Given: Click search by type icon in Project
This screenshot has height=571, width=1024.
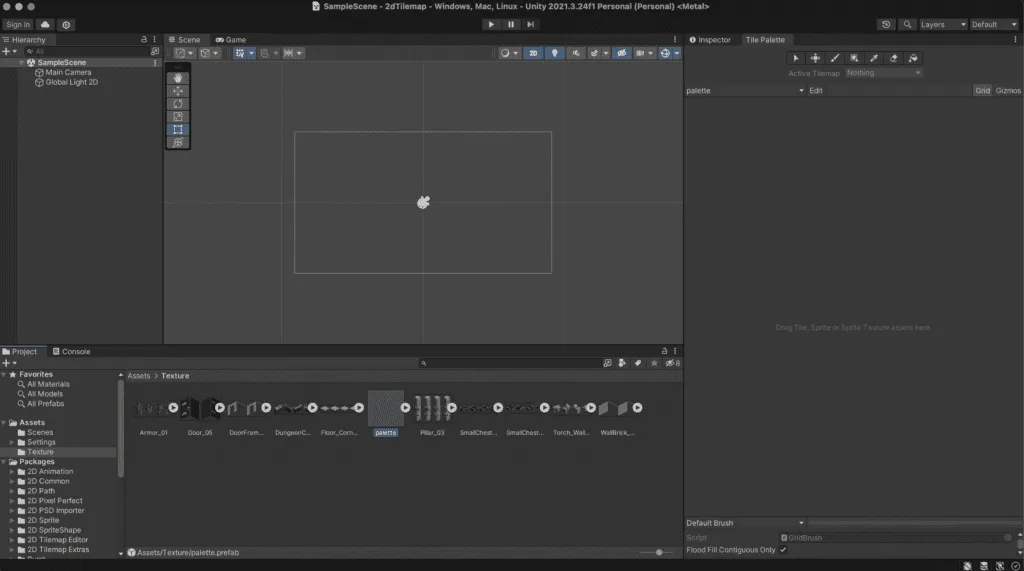Looking at the screenshot, I should (622, 363).
